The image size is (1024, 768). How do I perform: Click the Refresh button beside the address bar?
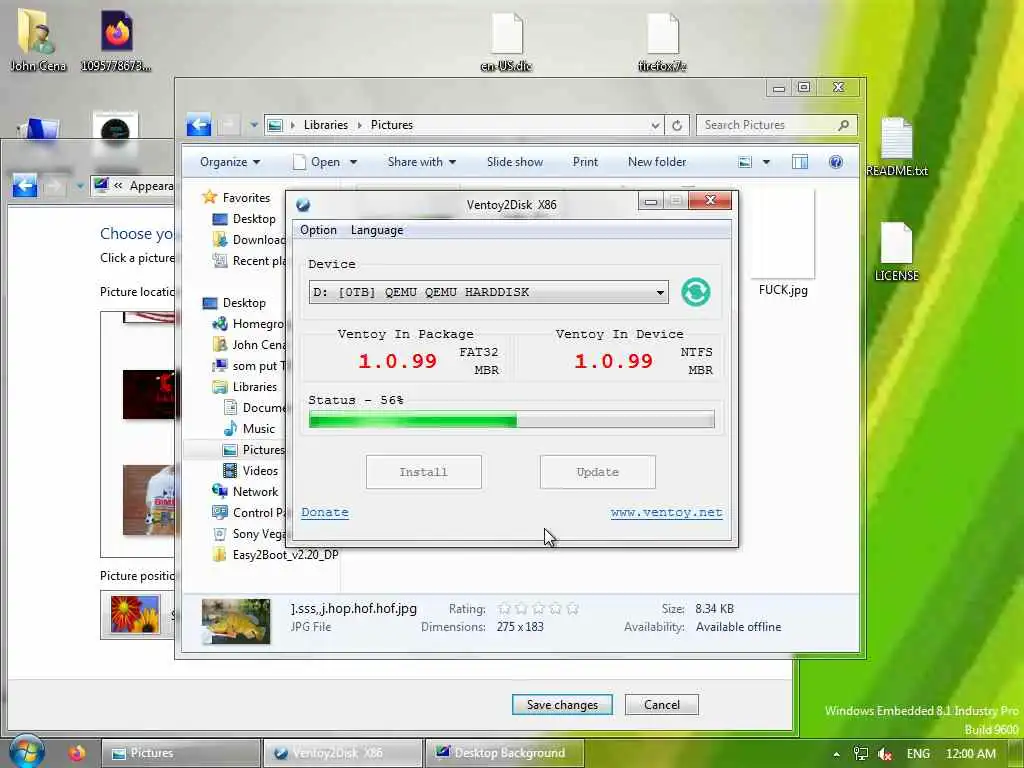[677, 125]
